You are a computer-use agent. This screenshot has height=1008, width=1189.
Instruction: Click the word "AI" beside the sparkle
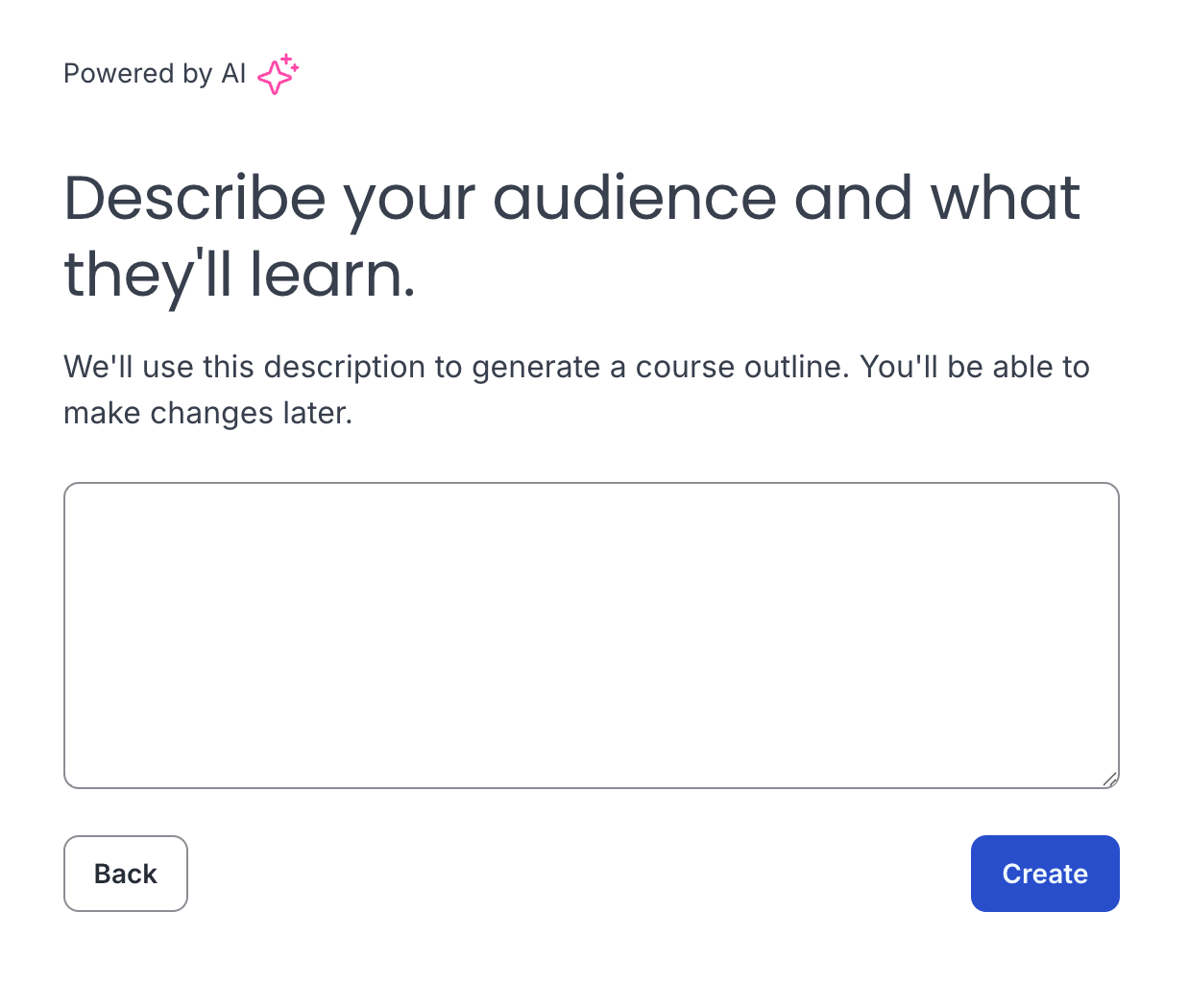pos(233,74)
